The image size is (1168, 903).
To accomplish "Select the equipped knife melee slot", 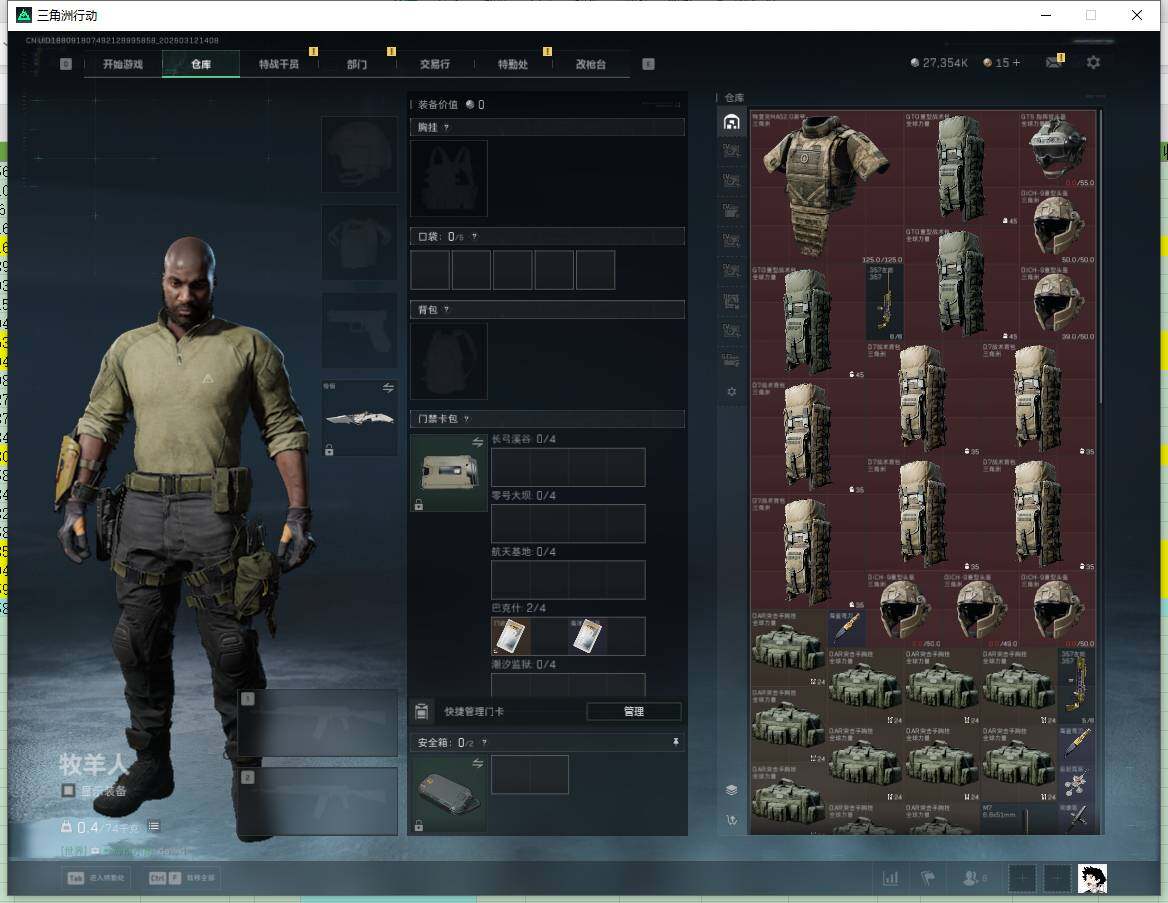I will click(x=359, y=418).
